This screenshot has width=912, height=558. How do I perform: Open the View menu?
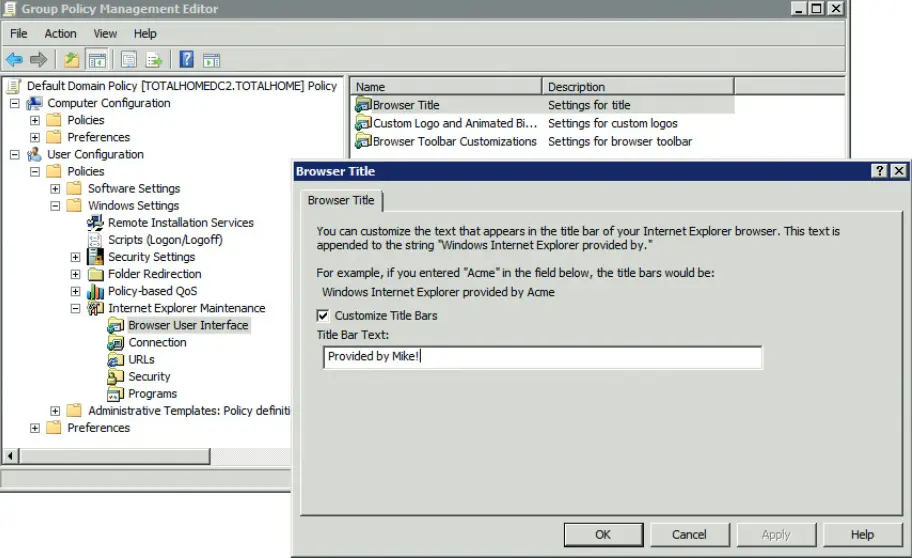(105, 33)
